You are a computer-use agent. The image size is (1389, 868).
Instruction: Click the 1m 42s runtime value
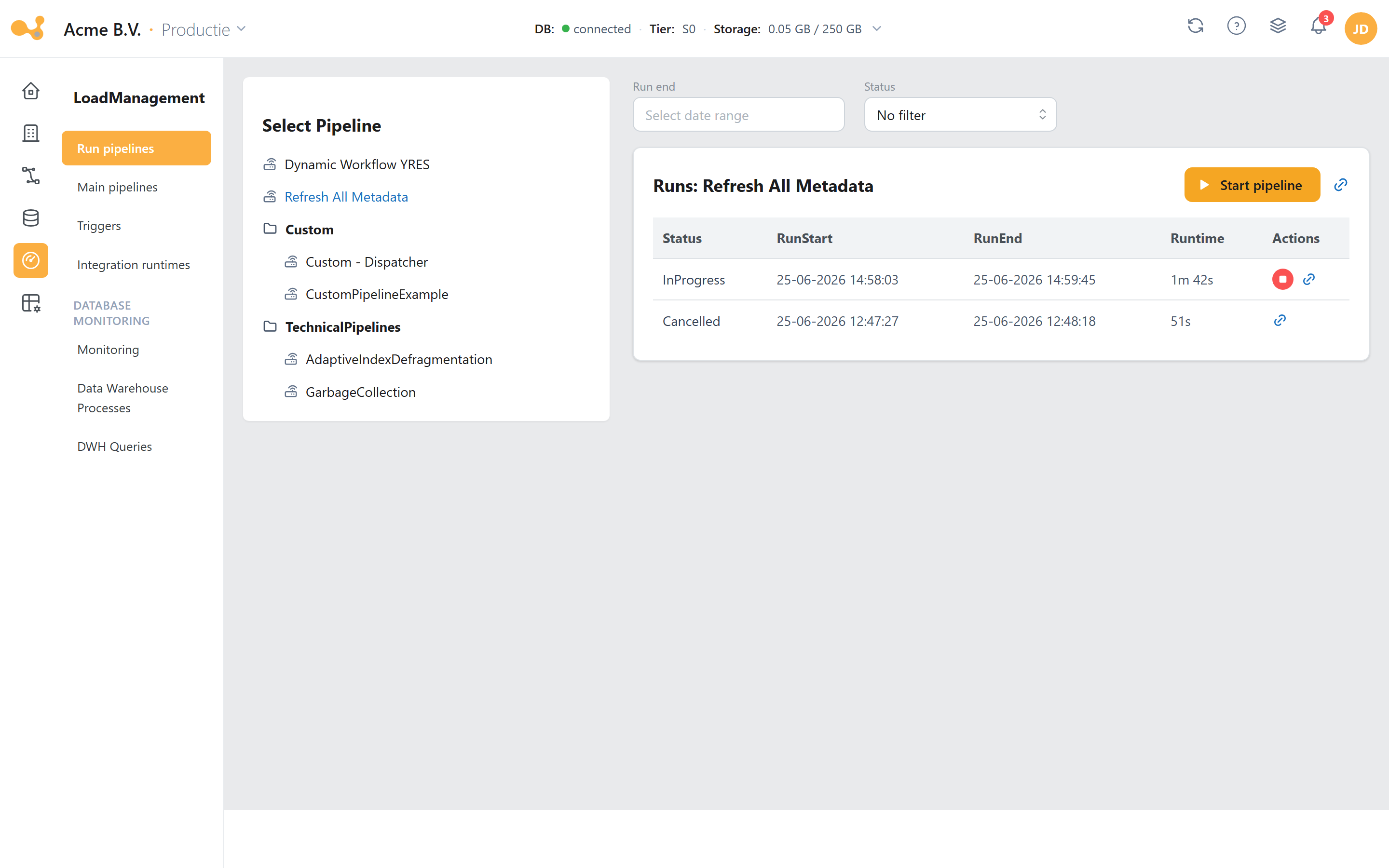(1192, 280)
